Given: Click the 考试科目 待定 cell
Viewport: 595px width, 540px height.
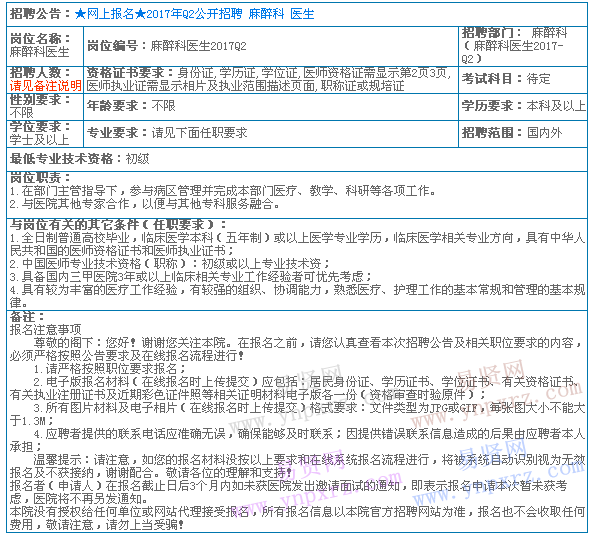Looking at the screenshot, I should pos(523,80).
